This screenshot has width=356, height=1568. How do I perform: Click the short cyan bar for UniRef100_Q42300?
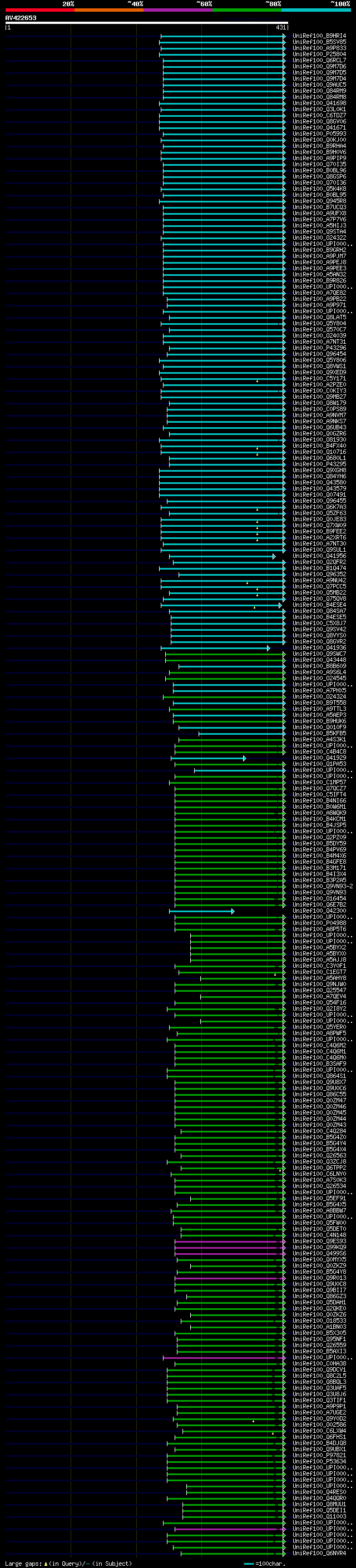click(201, 911)
